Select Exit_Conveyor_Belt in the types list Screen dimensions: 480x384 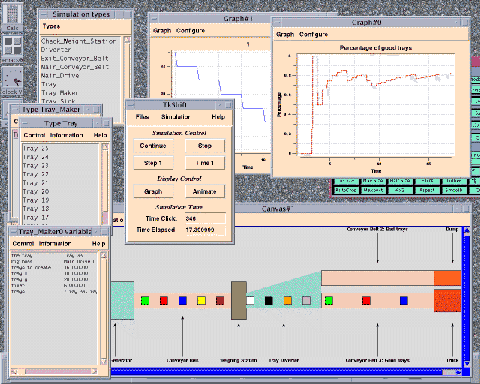[75, 58]
